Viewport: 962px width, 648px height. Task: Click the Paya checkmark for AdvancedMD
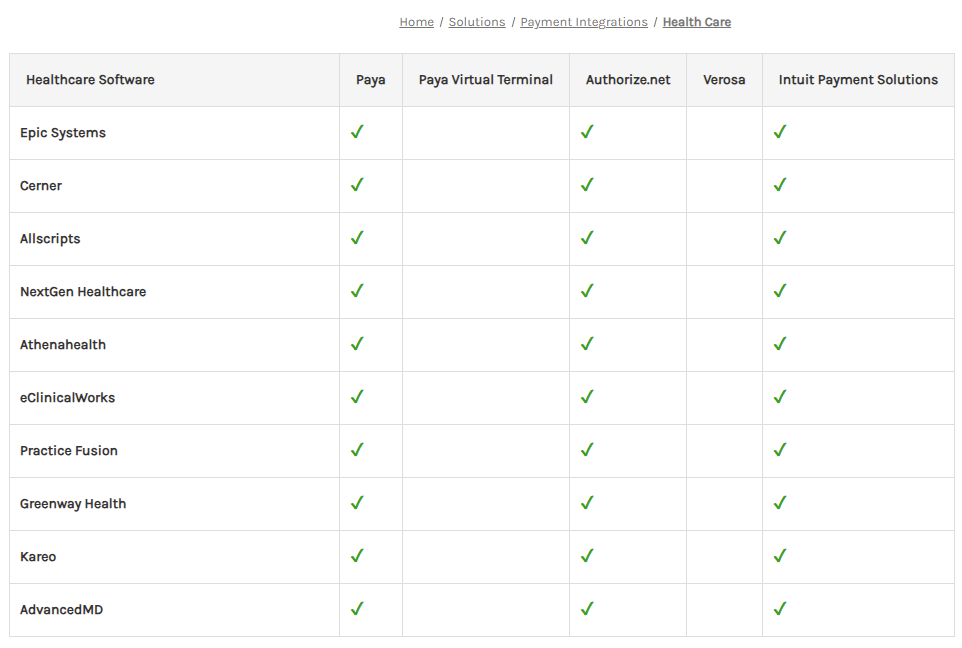point(357,609)
